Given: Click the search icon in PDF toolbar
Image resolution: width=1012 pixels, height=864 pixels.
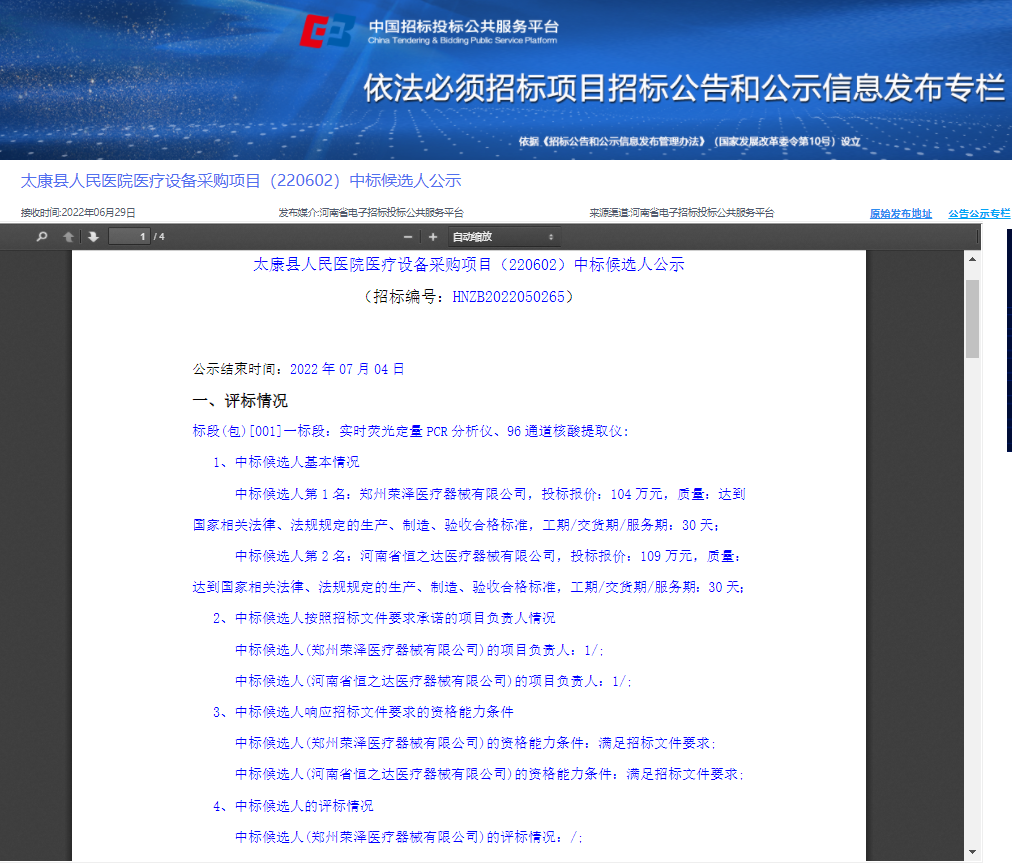Looking at the screenshot, I should pos(42,237).
